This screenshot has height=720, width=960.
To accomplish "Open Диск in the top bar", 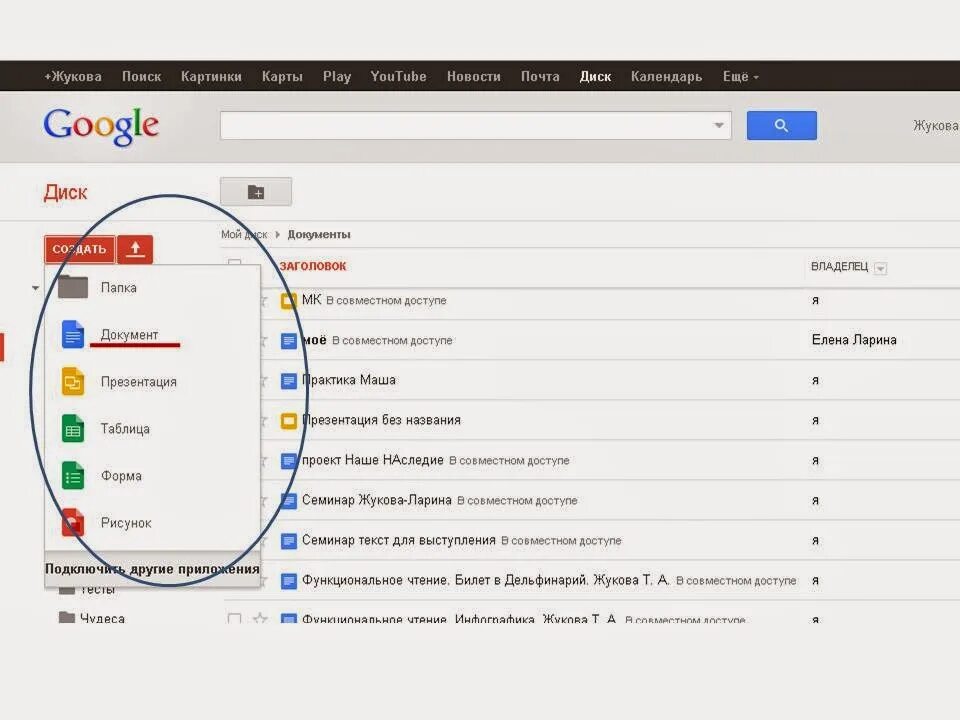I will click(x=595, y=77).
